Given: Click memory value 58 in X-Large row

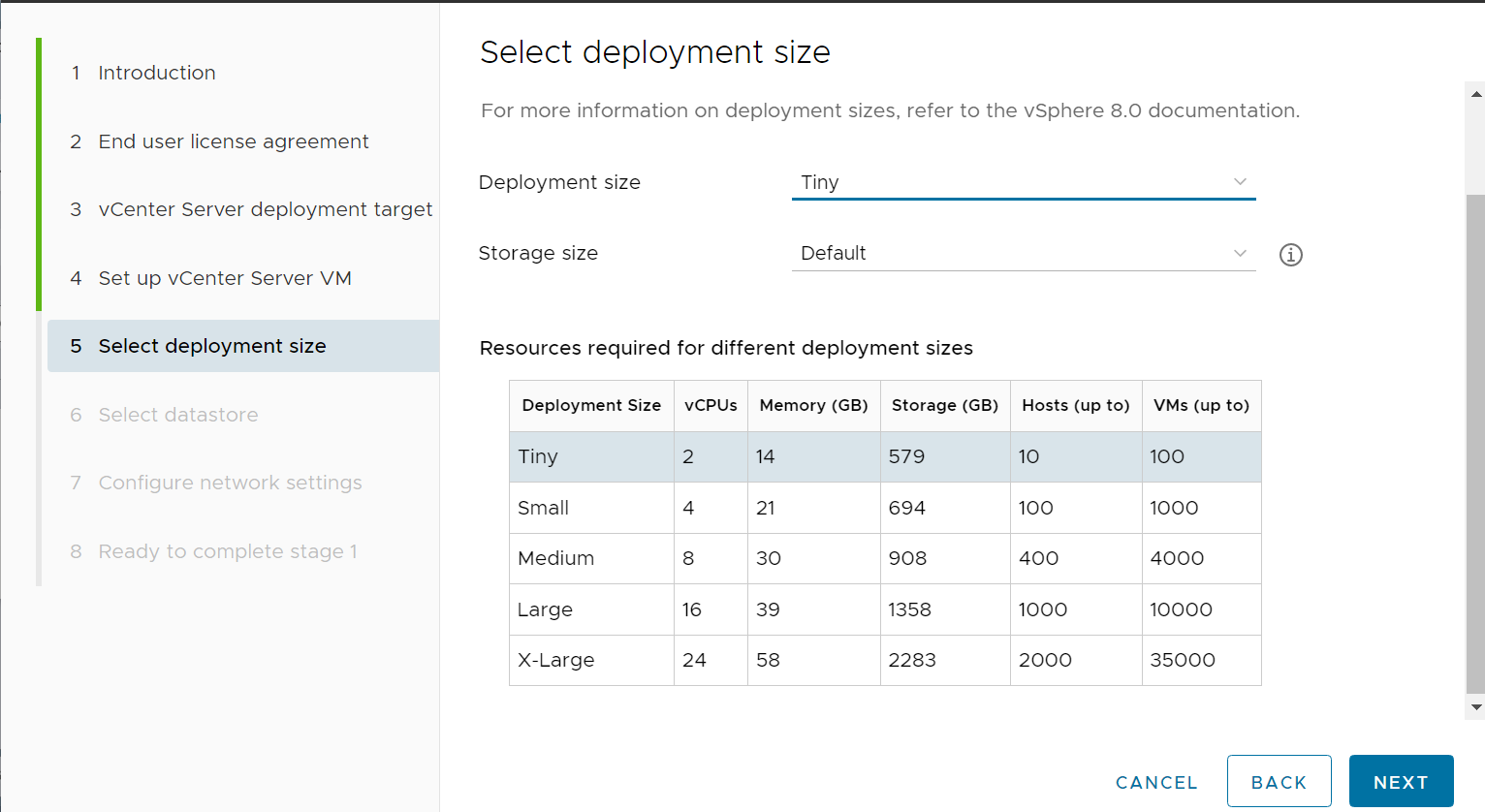Looking at the screenshot, I should pyautogui.click(x=768, y=660).
